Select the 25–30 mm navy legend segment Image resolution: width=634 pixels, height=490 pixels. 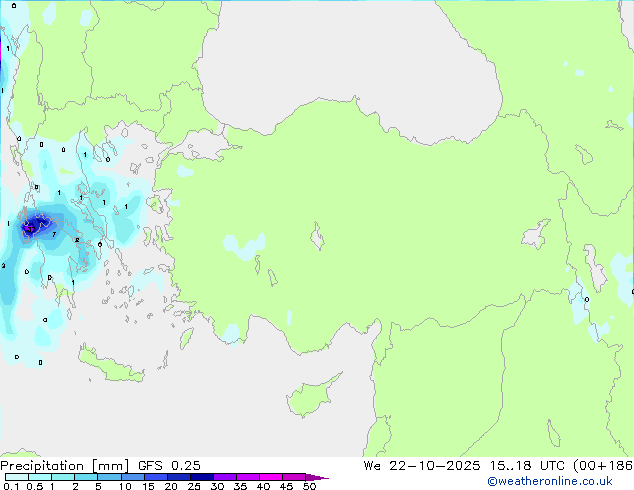201,477
